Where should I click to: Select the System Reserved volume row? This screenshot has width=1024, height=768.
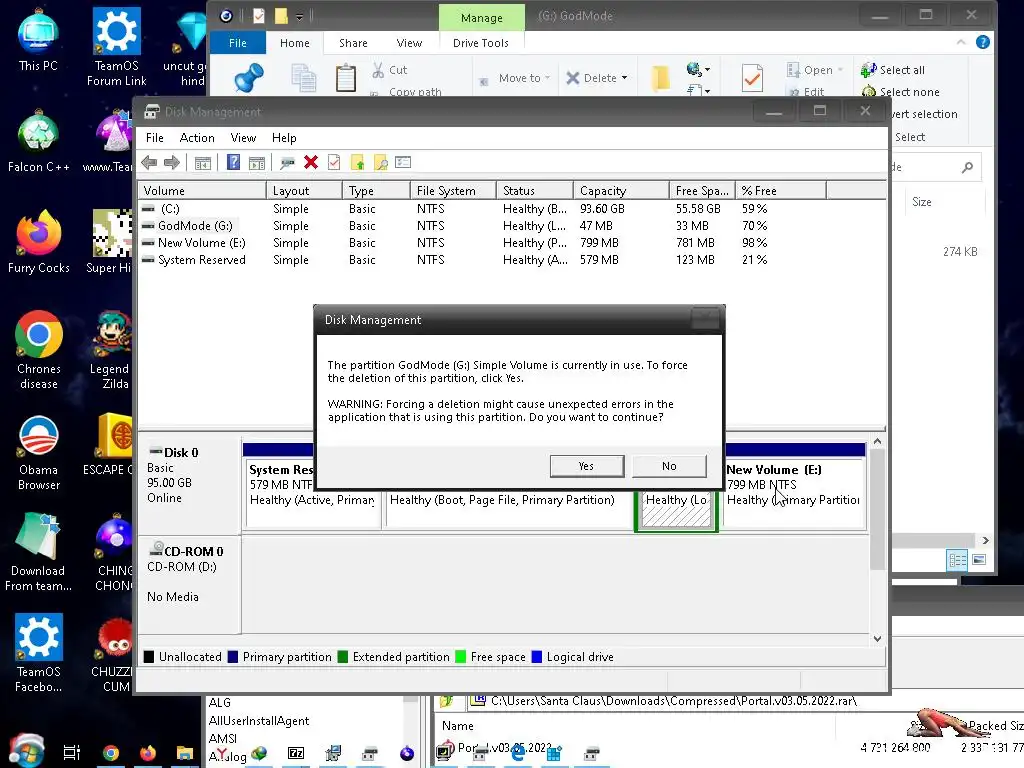(453, 260)
